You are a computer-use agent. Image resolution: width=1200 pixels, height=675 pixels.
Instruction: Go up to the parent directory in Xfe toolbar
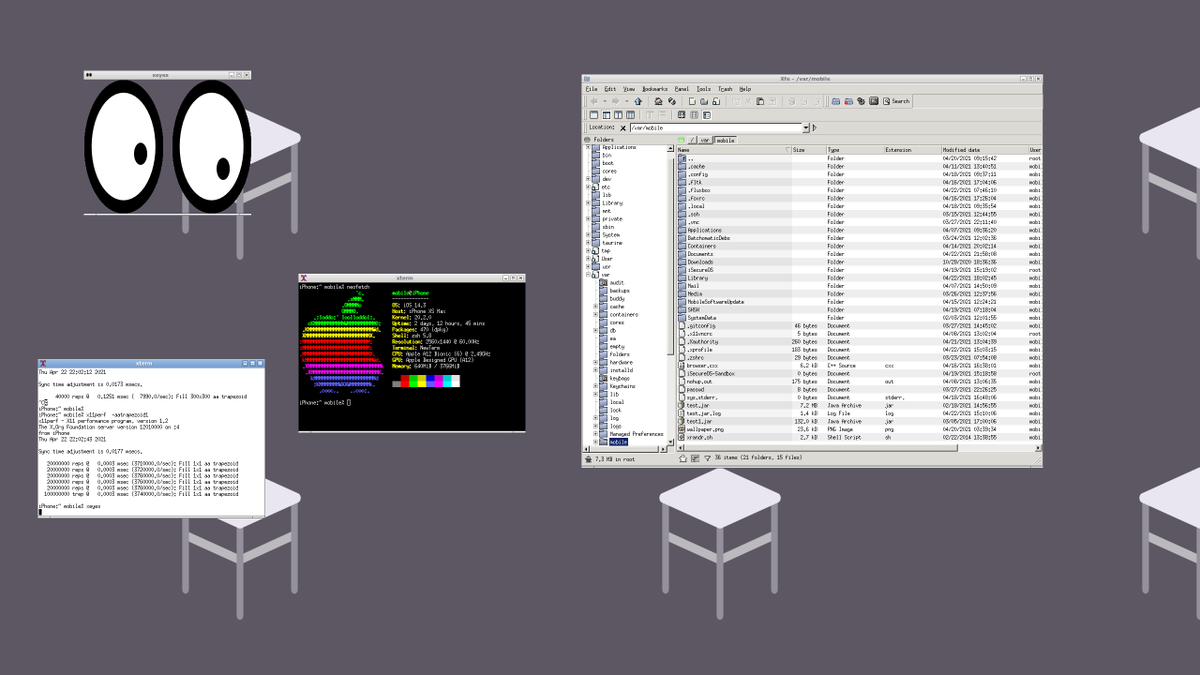click(638, 101)
